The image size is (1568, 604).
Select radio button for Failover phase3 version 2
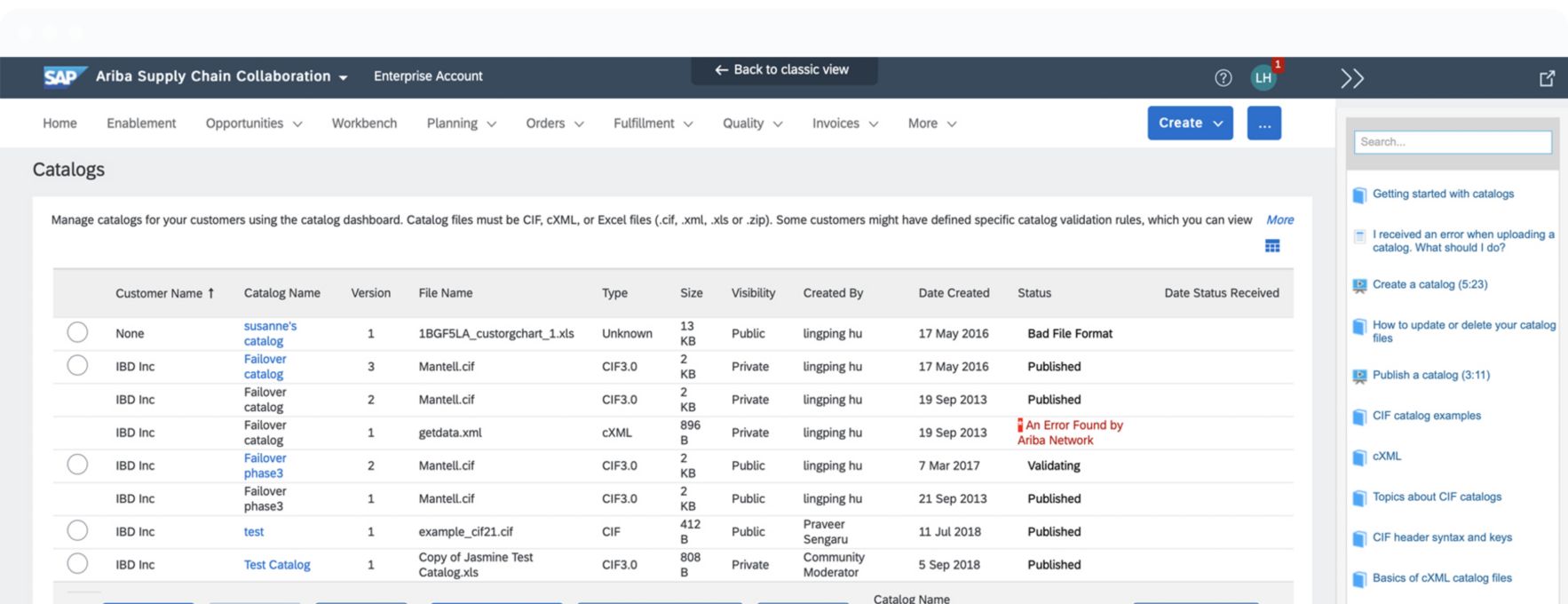click(77, 465)
